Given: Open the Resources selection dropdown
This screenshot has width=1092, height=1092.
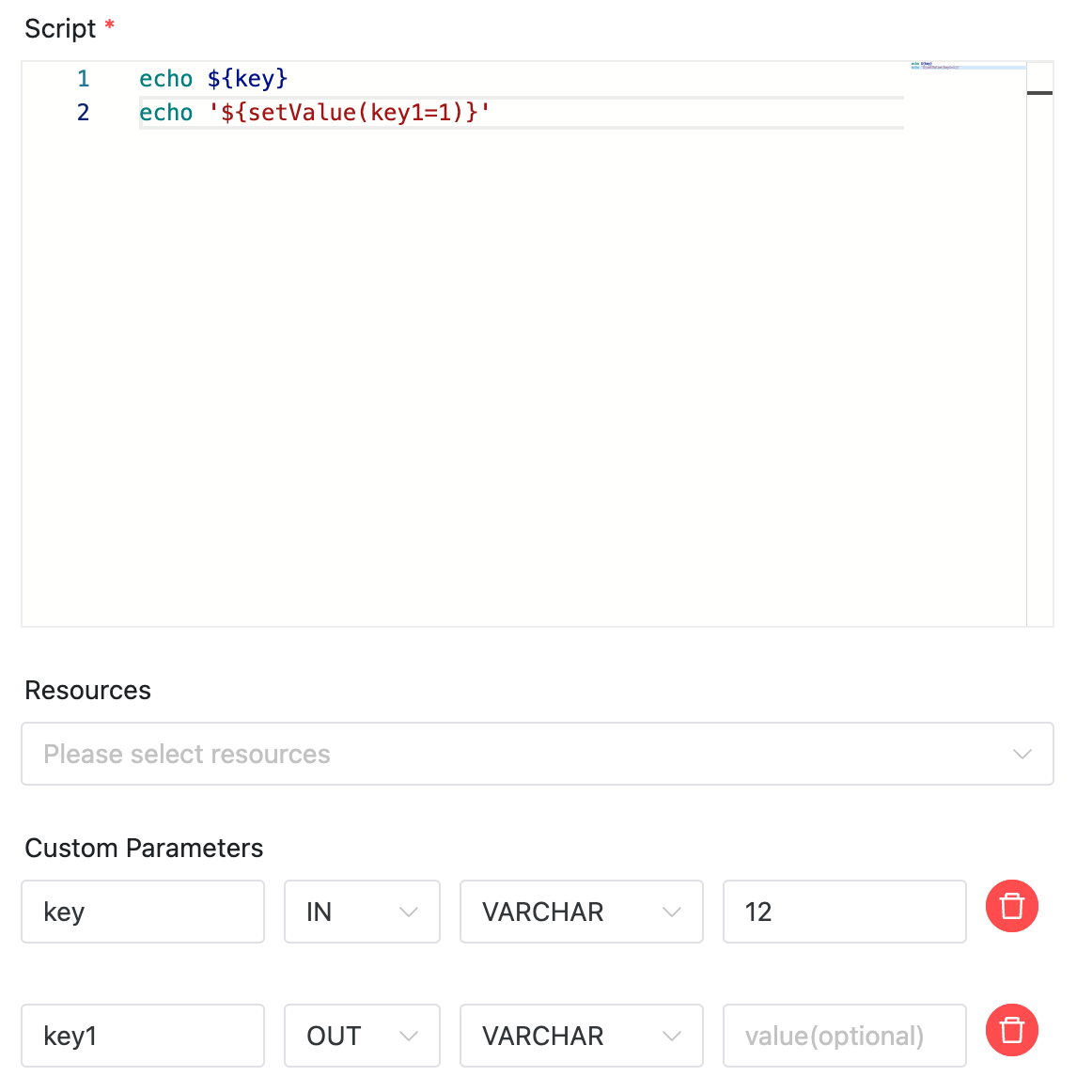Looking at the screenshot, I should point(537,754).
